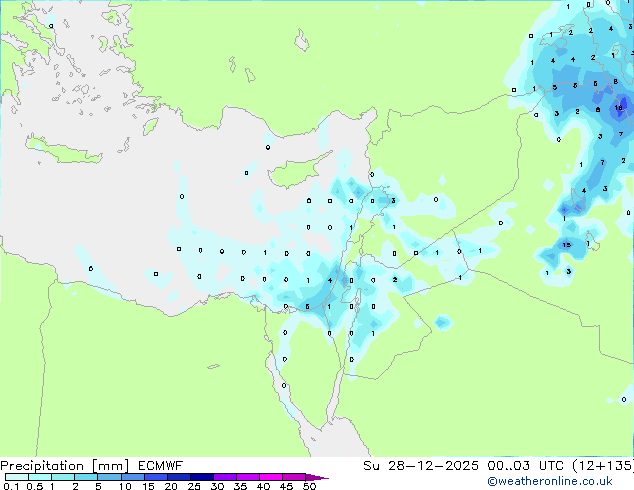Viewport: 634px width, 490px height.
Task: Pick the 15–20 mm legend color box
Action: tap(155, 477)
